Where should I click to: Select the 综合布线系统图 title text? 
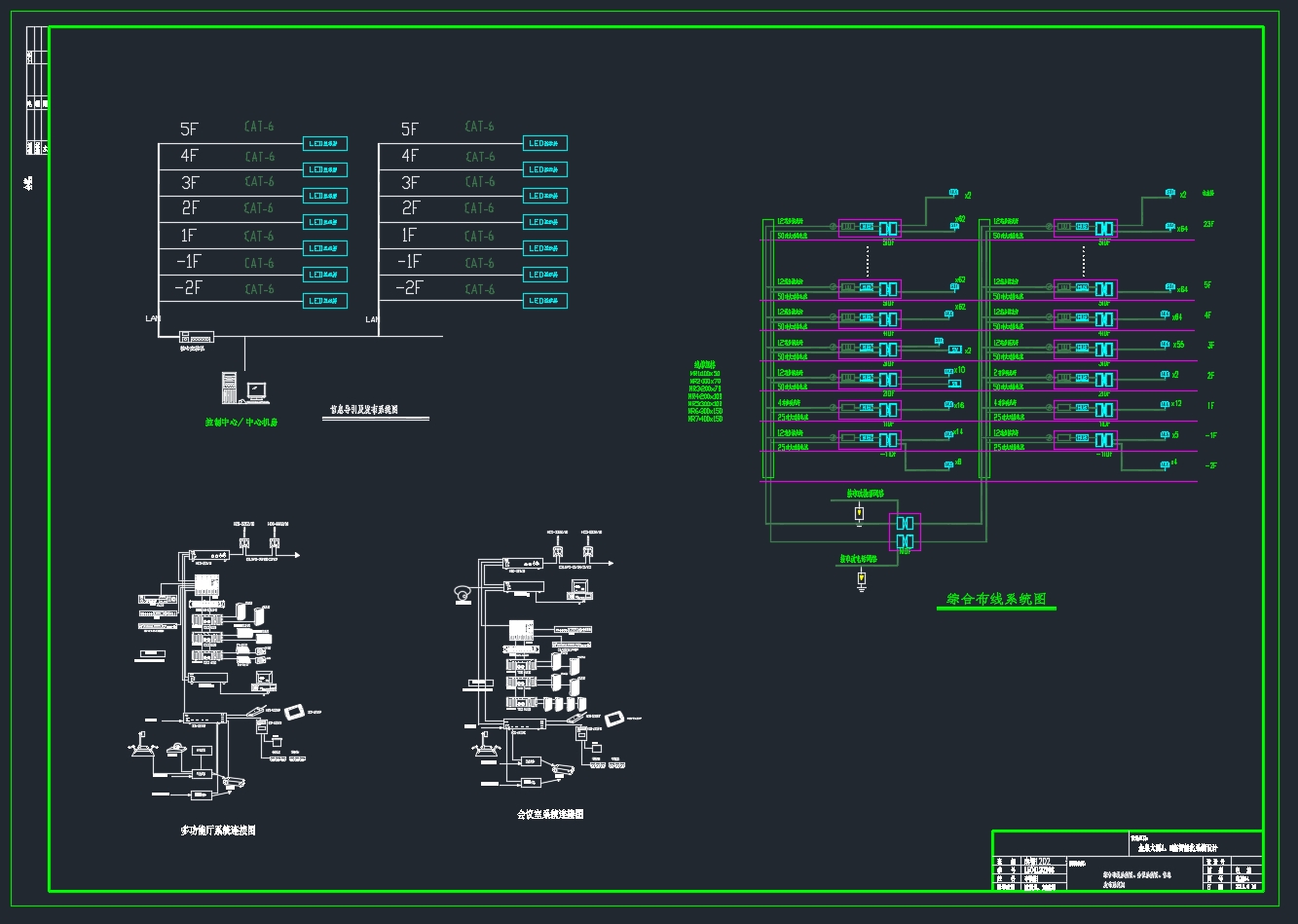pyautogui.click(x=996, y=600)
